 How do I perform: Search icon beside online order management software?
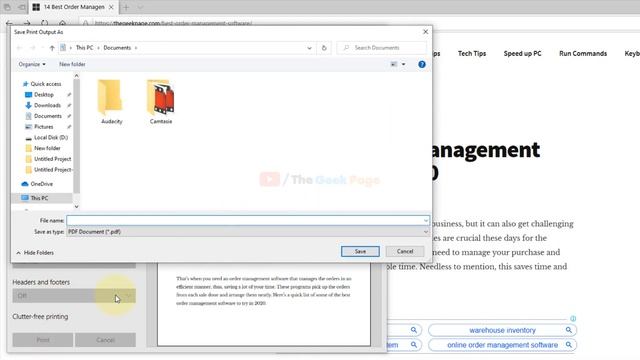569,345
